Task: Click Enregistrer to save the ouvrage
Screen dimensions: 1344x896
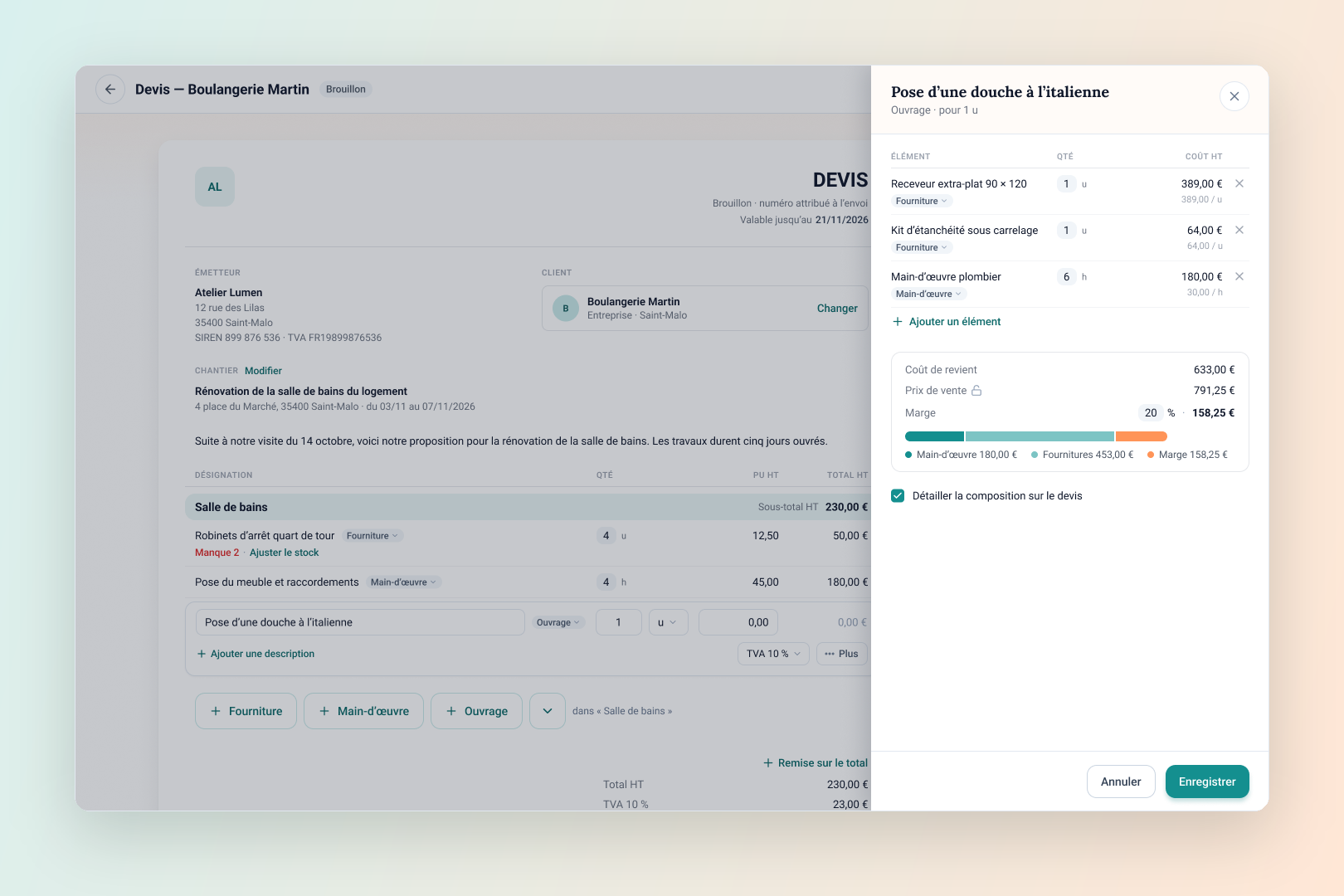Action: tap(1207, 782)
